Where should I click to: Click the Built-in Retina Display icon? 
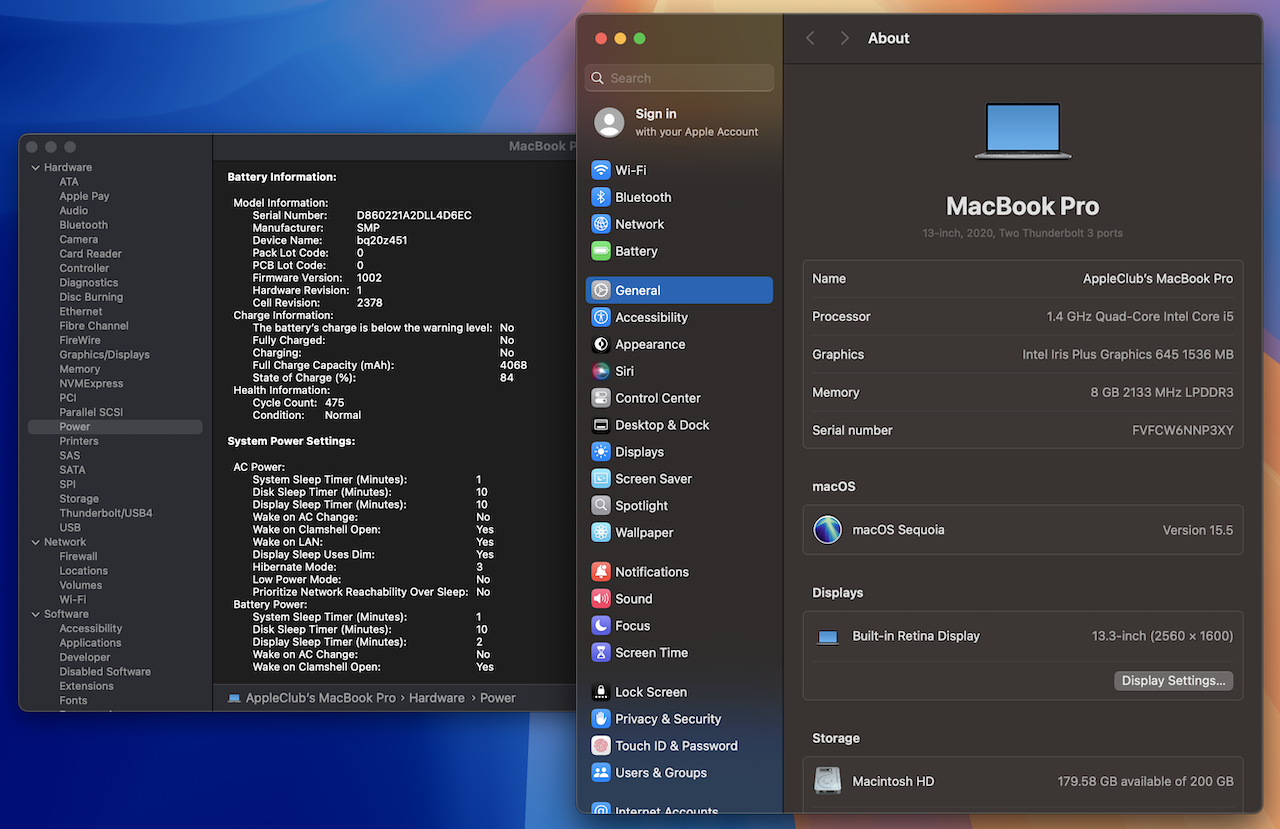click(x=828, y=637)
